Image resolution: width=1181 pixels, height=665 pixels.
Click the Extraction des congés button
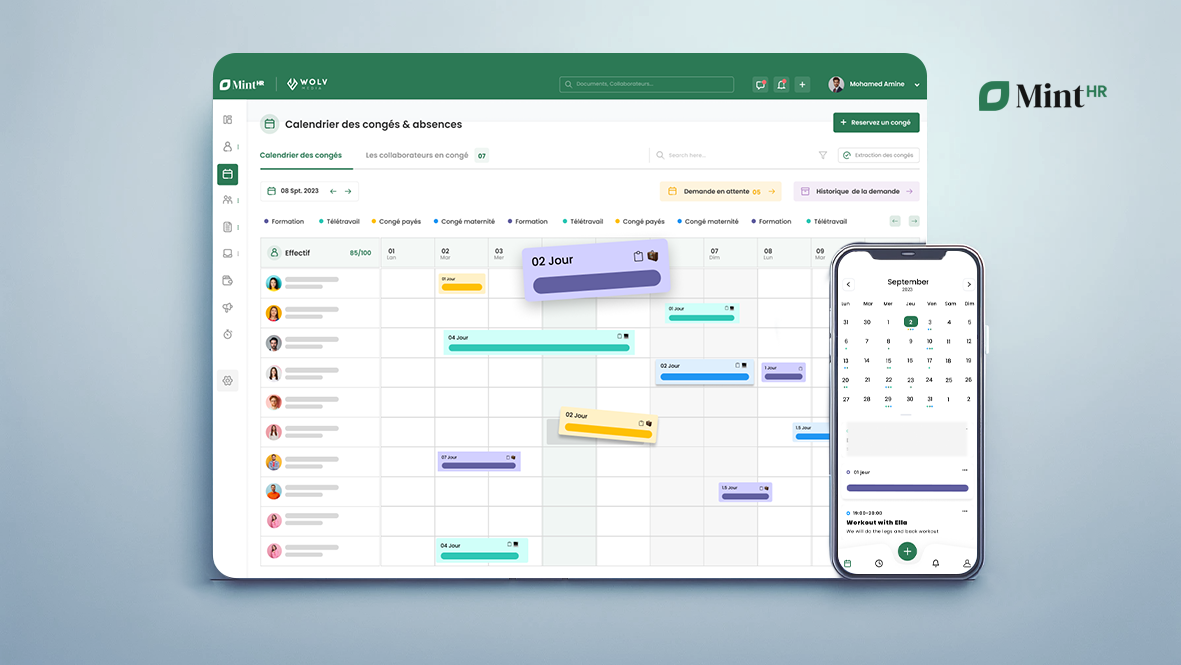(x=878, y=155)
